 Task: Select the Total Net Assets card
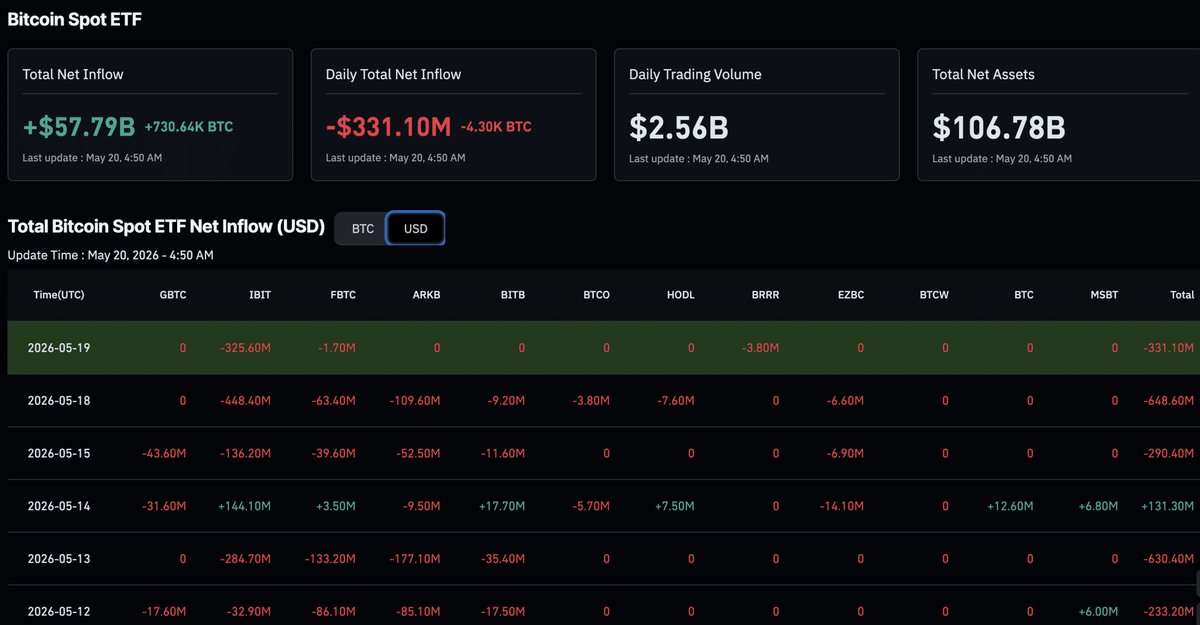tap(1058, 115)
